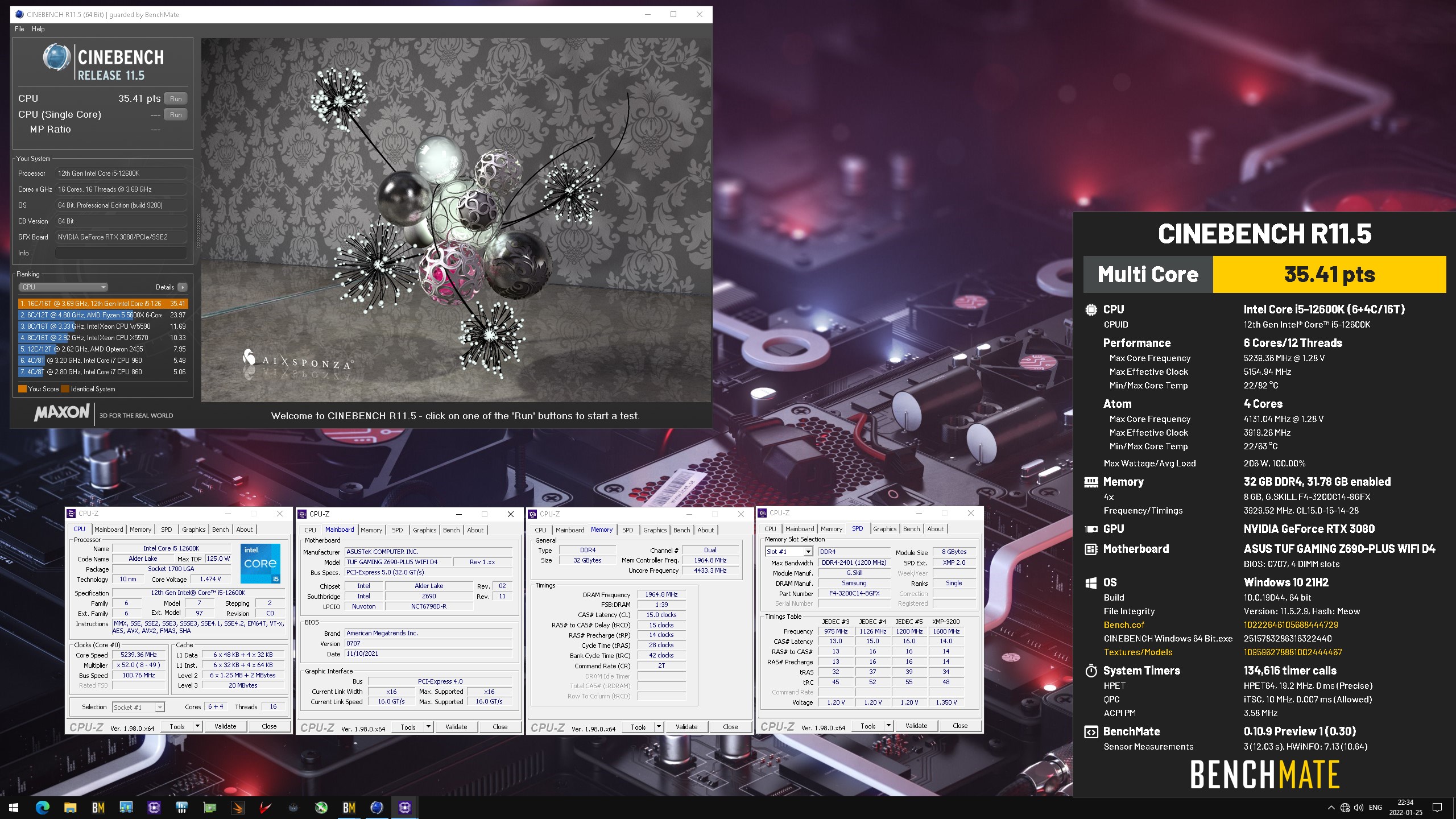Click the red checkmark-shaped taskbar icon
The image size is (1456, 819).
(265, 807)
